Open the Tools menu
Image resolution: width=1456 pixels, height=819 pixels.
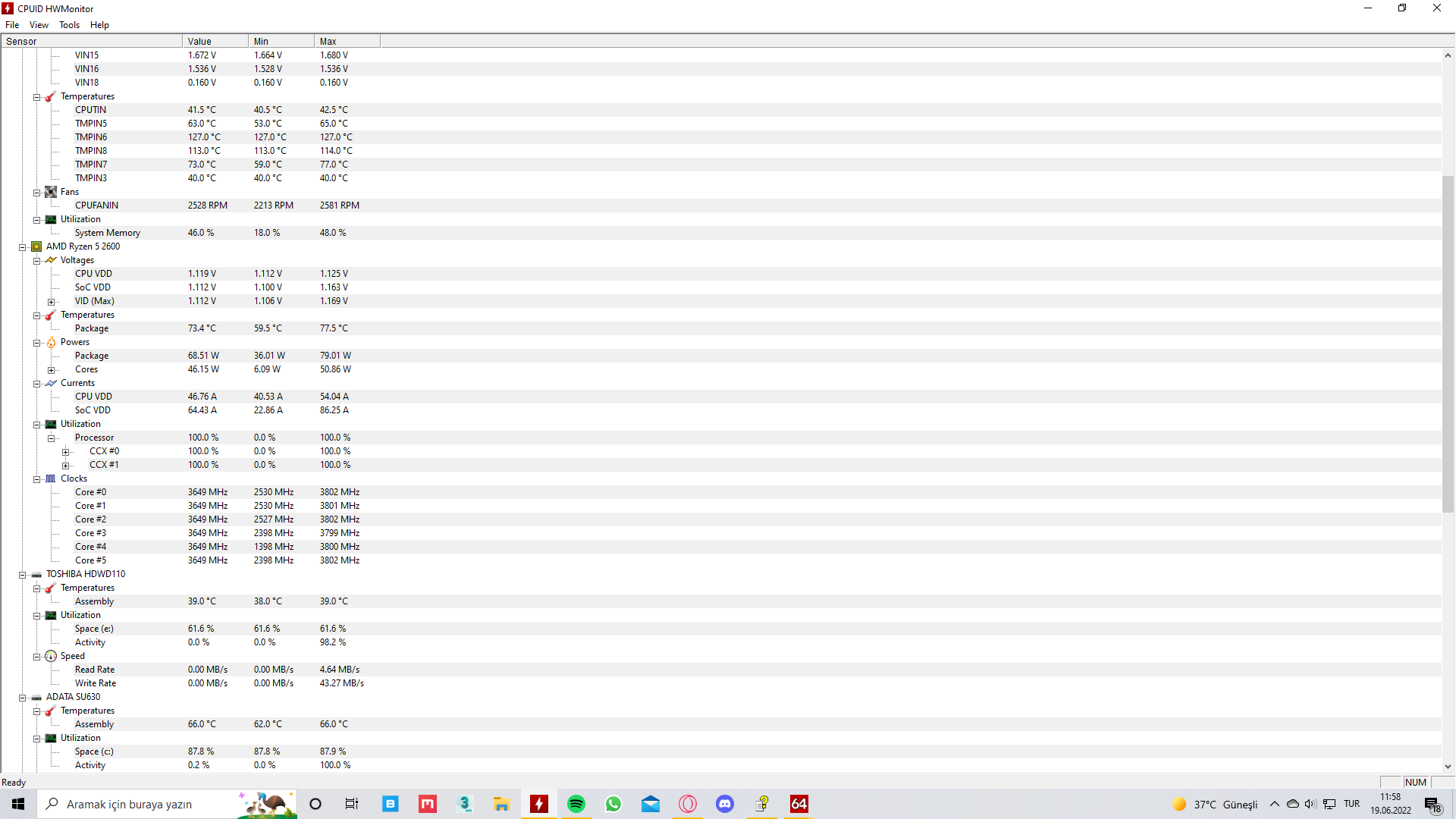(69, 25)
